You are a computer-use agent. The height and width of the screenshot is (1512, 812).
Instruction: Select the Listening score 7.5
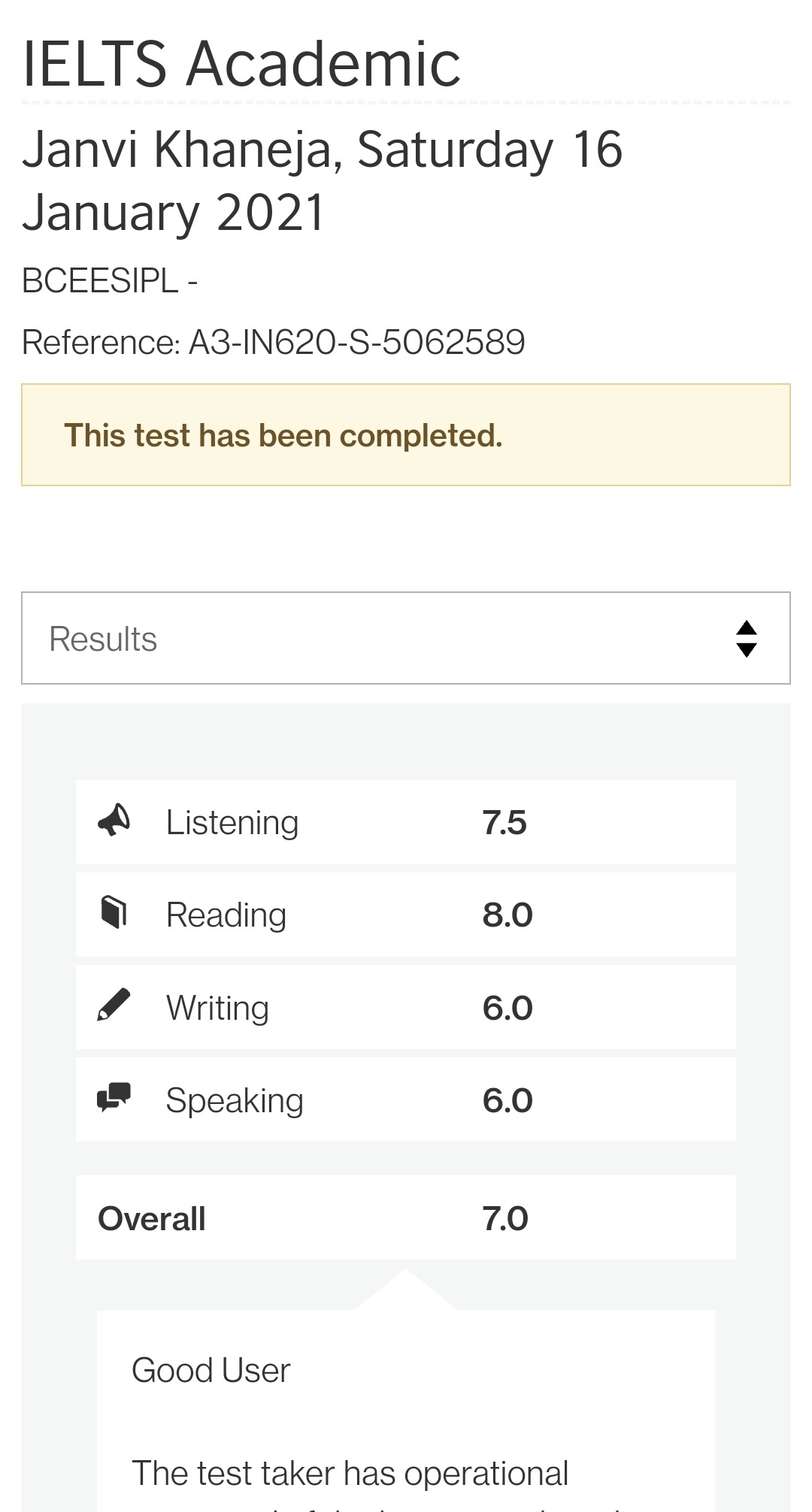coord(504,823)
